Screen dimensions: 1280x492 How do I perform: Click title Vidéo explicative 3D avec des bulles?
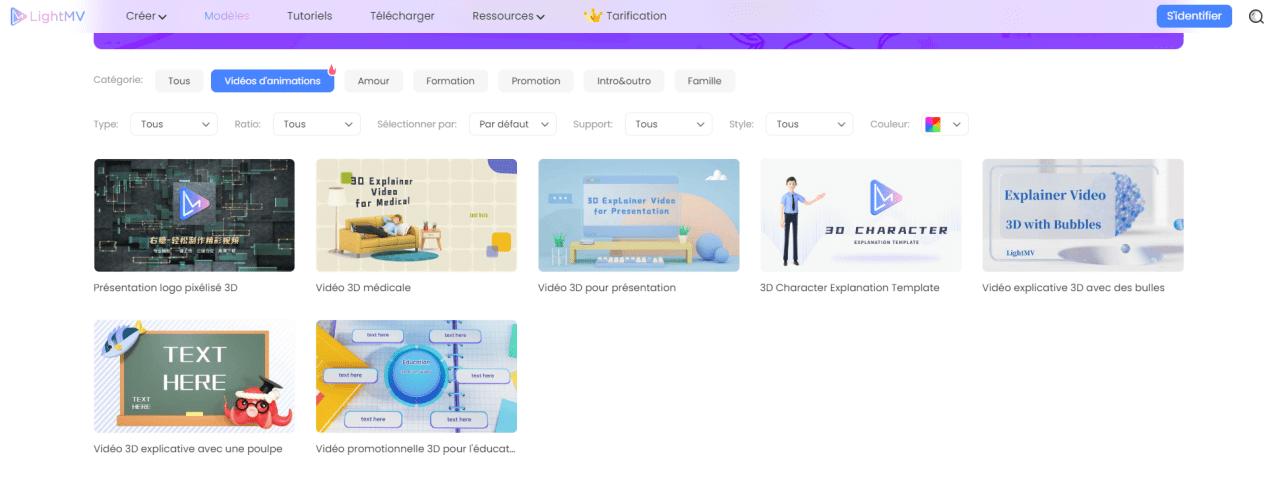click(1073, 288)
